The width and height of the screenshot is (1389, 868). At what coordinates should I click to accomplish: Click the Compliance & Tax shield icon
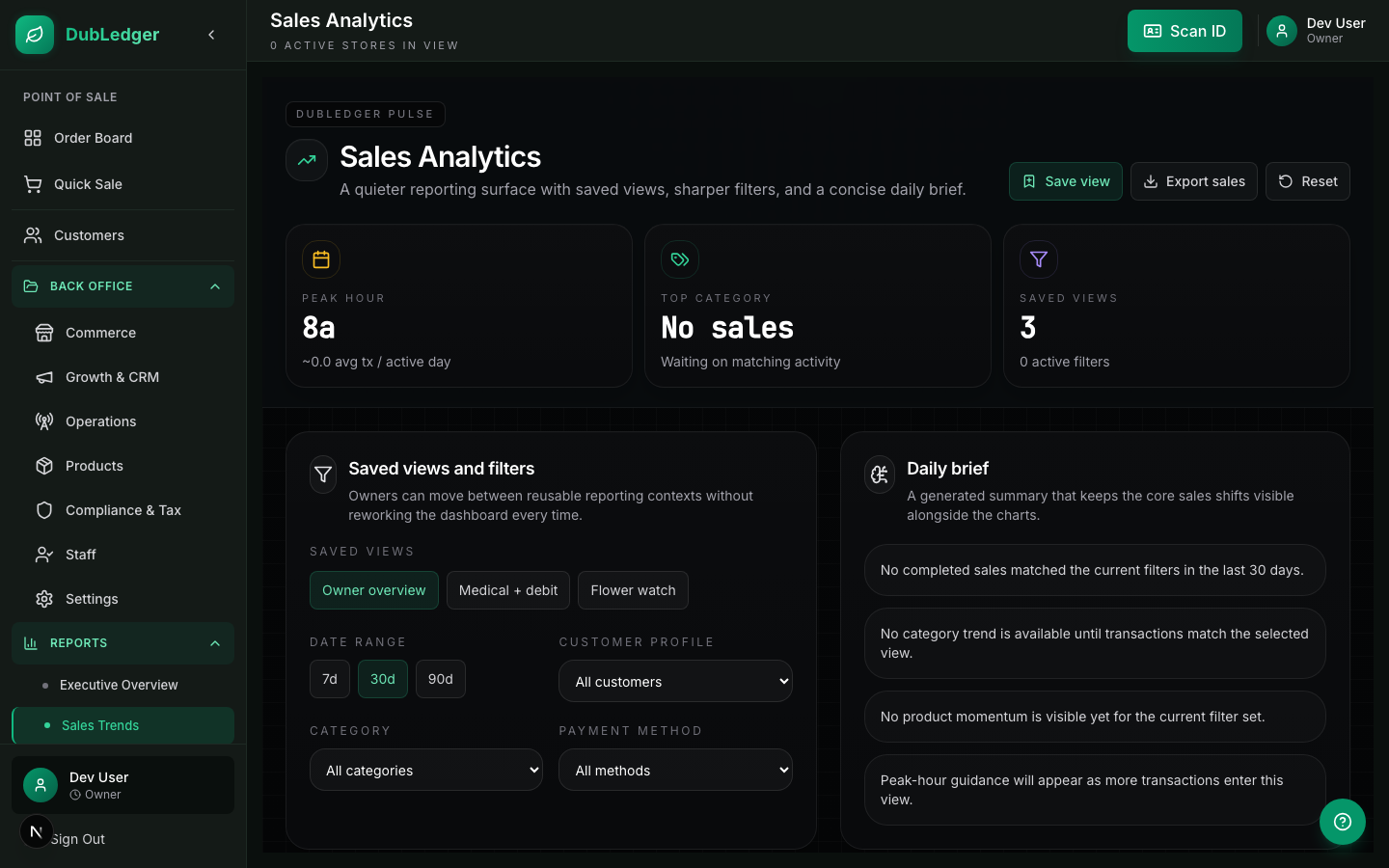point(44,510)
